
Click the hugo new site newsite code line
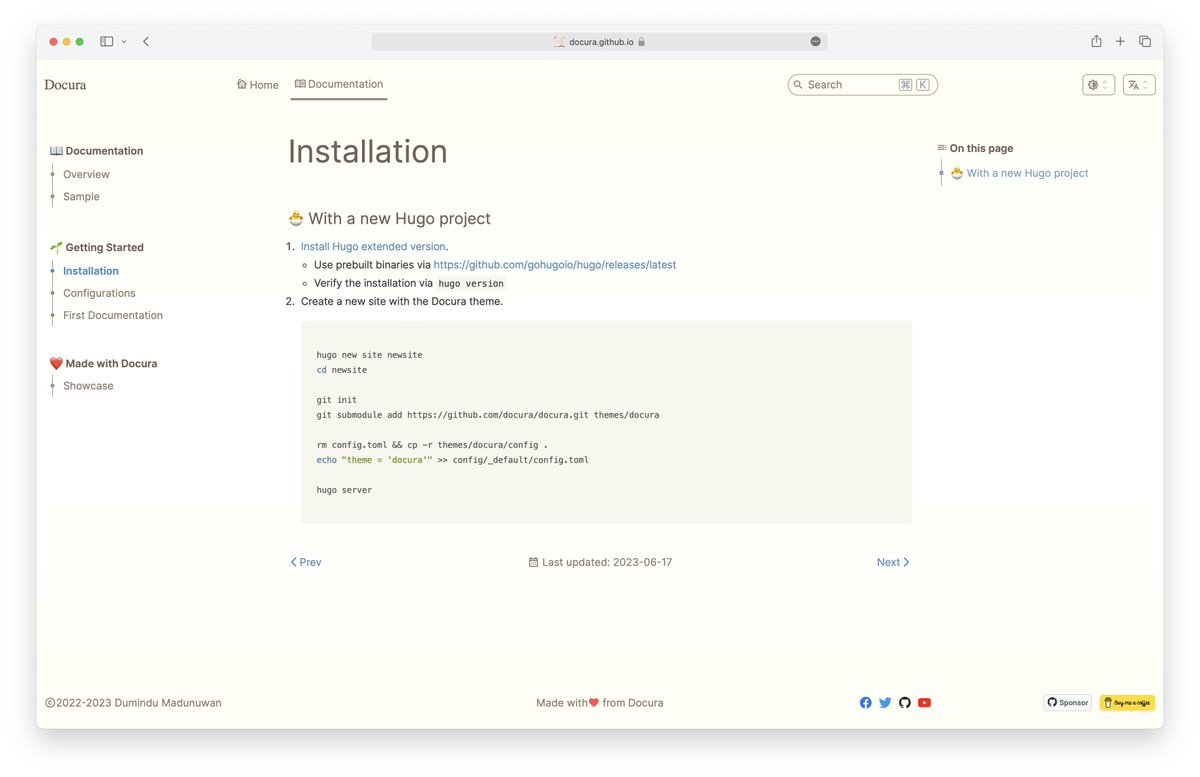pos(369,355)
